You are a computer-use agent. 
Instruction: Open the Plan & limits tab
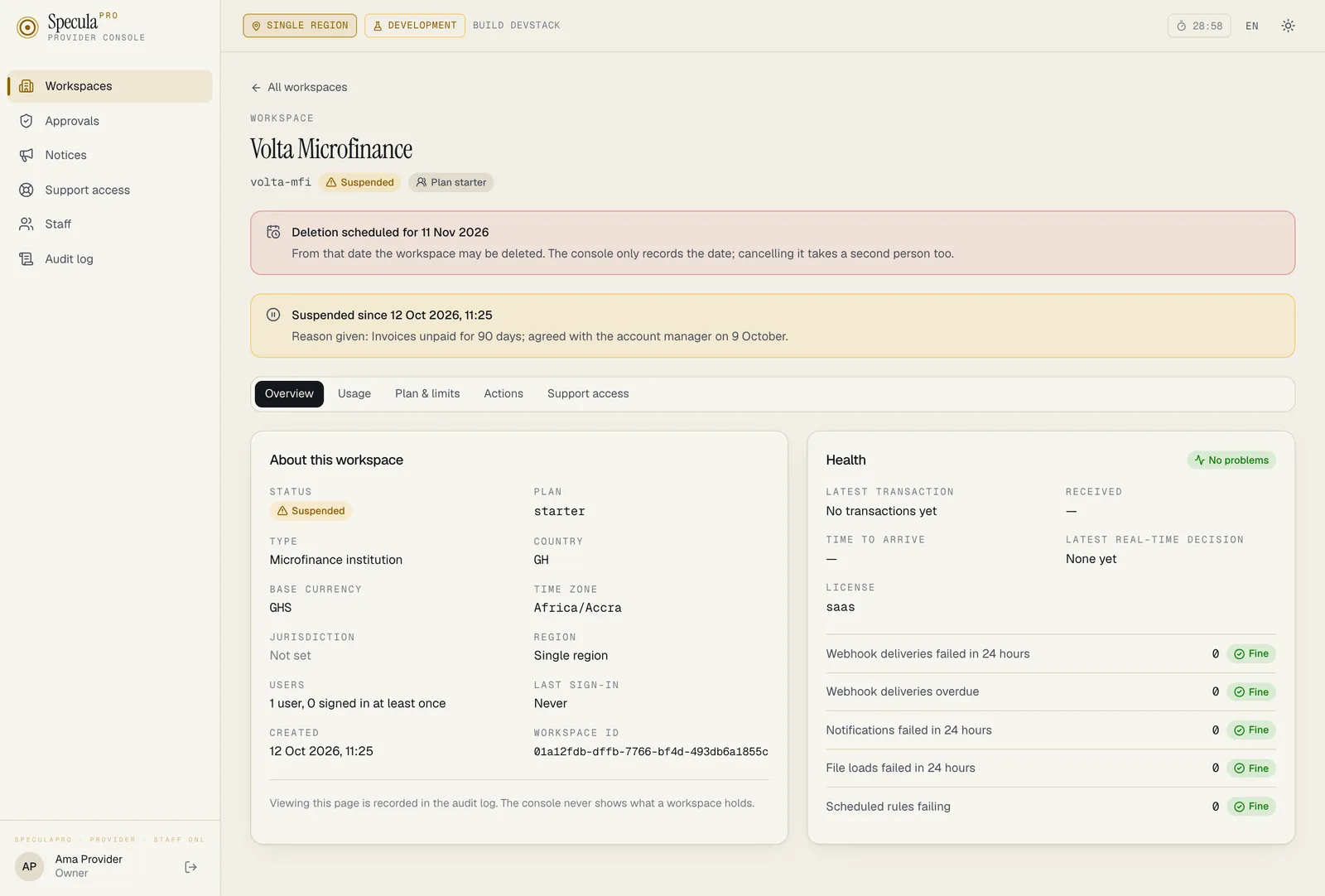coord(427,394)
